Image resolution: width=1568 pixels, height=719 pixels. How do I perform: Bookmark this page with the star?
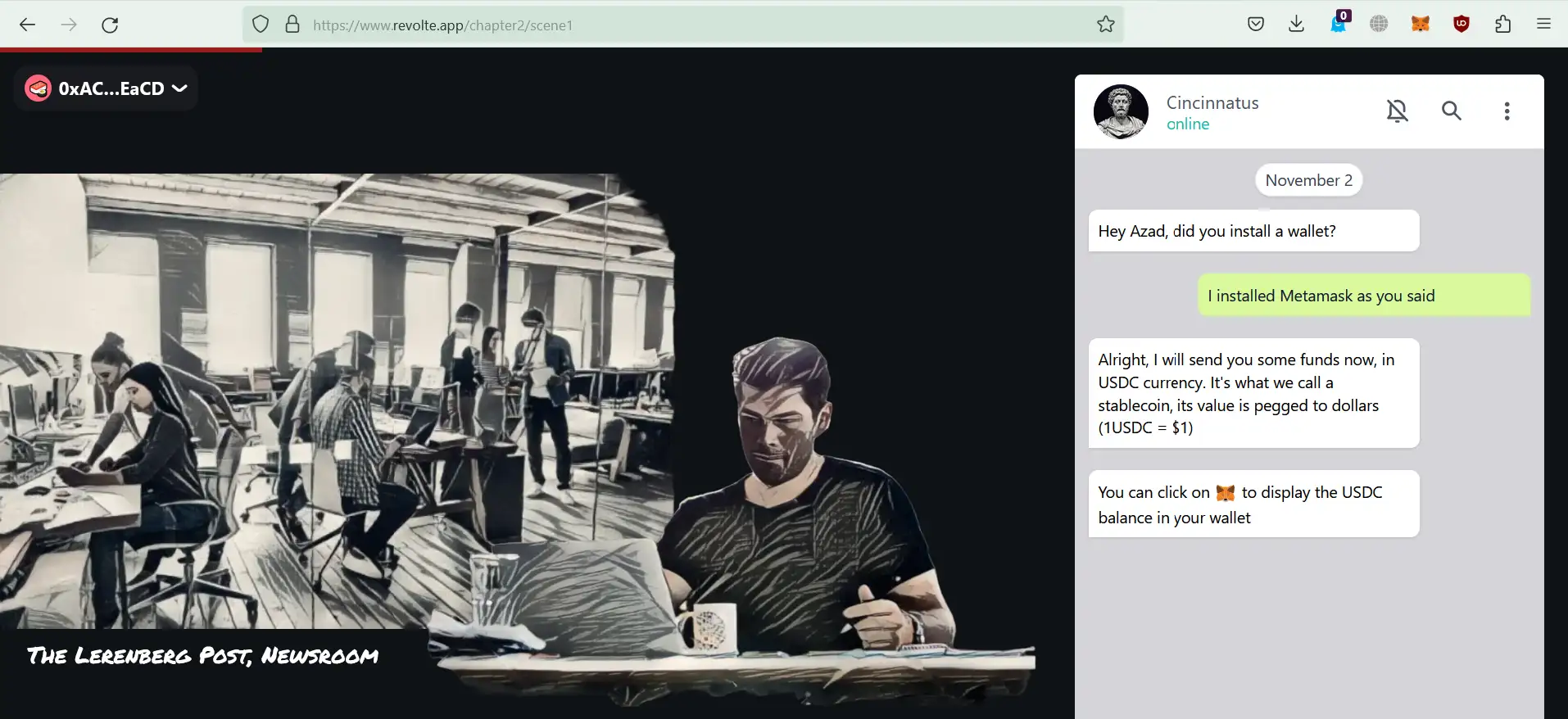point(1105,25)
